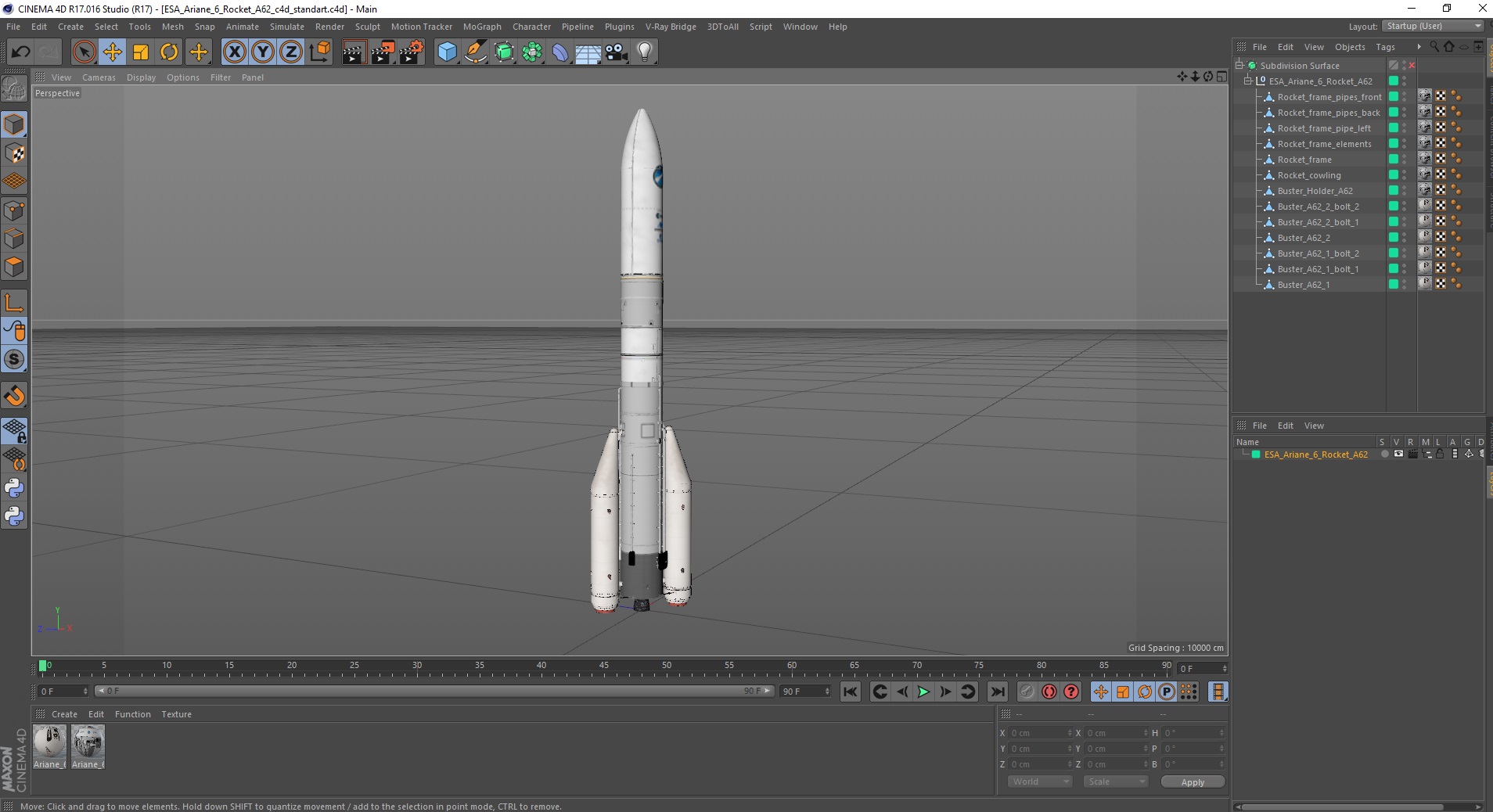Activate the Rotate tool

[x=169, y=52]
